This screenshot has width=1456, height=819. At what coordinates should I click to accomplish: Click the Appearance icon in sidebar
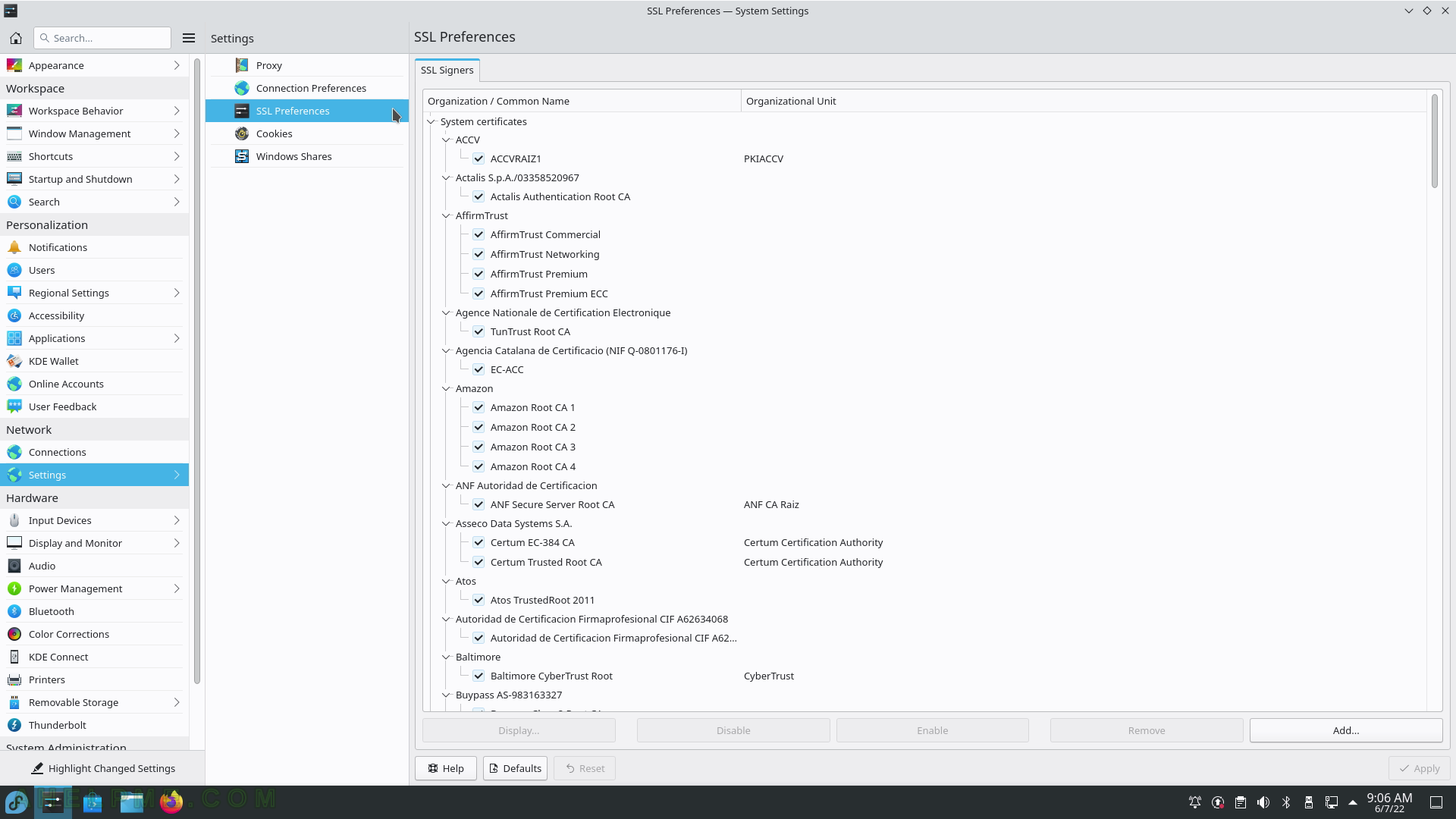pyautogui.click(x=14, y=65)
